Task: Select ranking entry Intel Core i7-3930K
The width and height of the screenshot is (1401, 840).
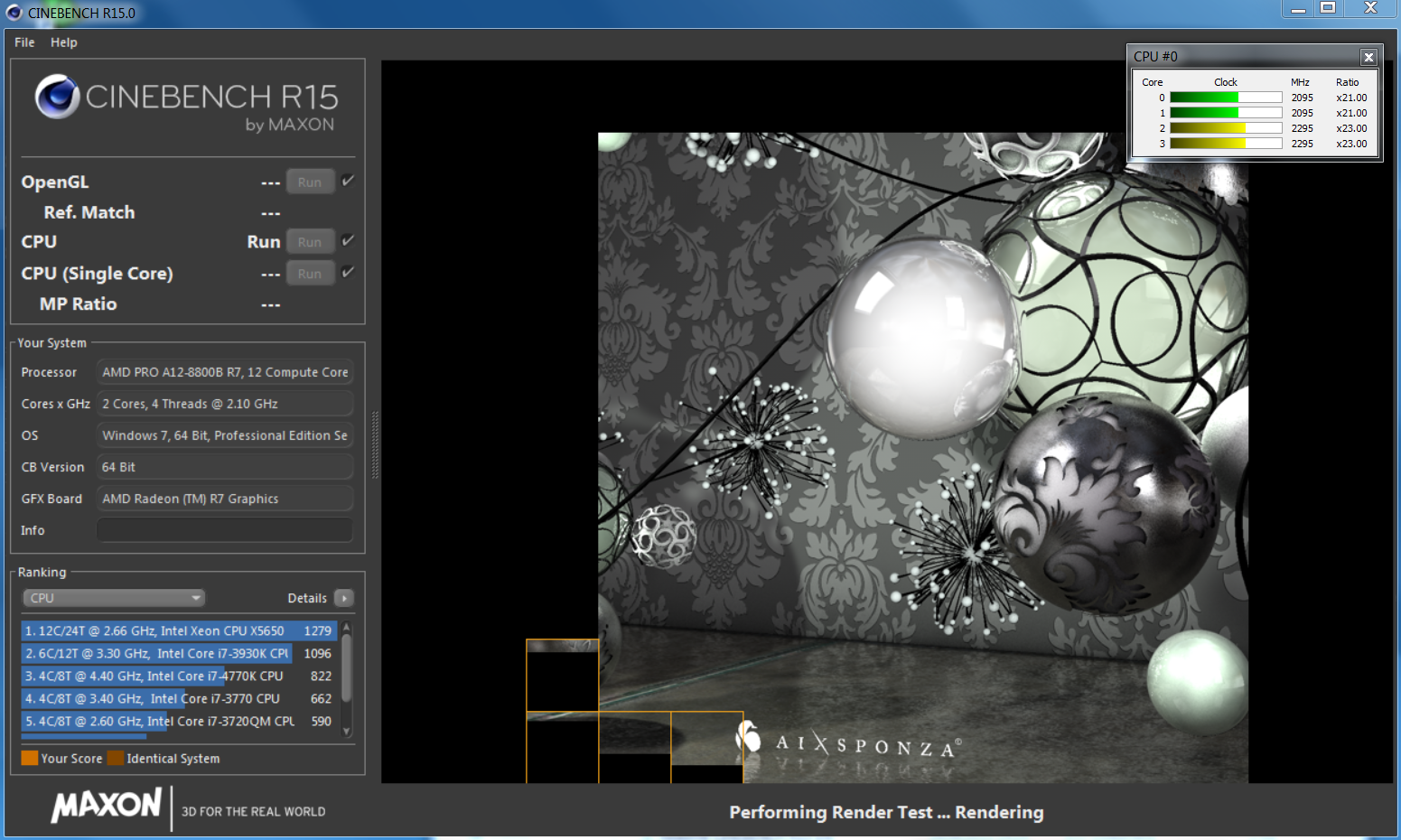Action: click(x=179, y=653)
